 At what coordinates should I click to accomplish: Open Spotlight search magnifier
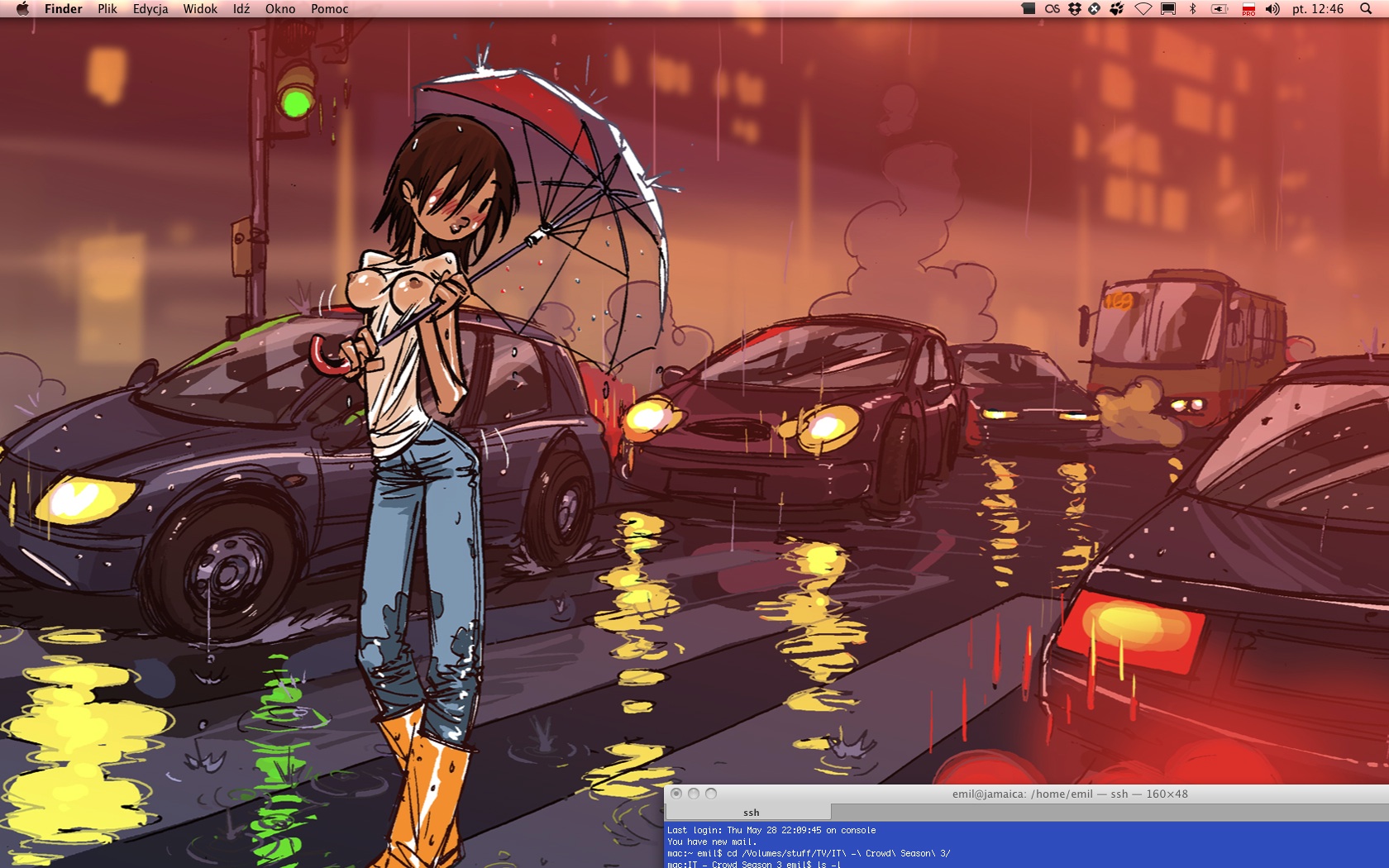[x=1366, y=9]
